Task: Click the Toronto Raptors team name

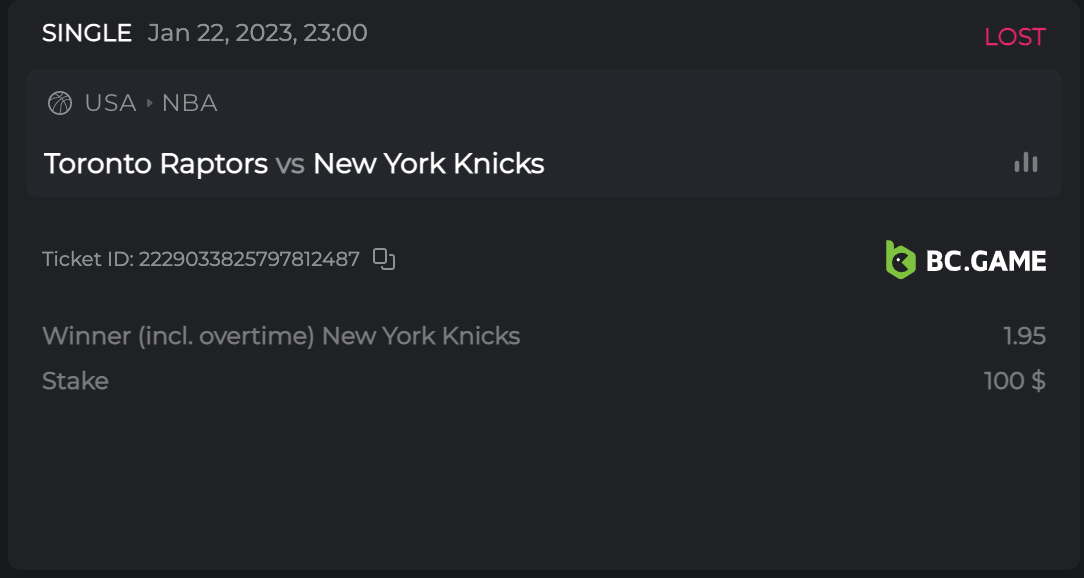Action: pos(156,163)
